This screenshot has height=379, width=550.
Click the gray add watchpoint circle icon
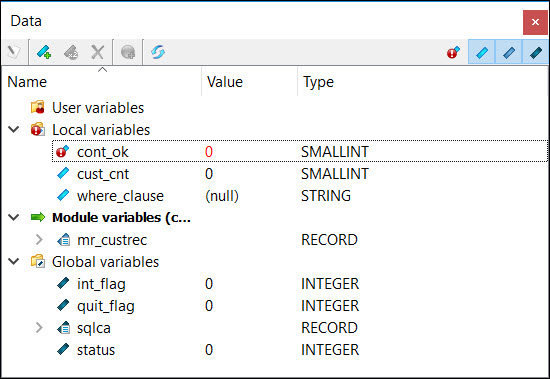[x=128, y=53]
